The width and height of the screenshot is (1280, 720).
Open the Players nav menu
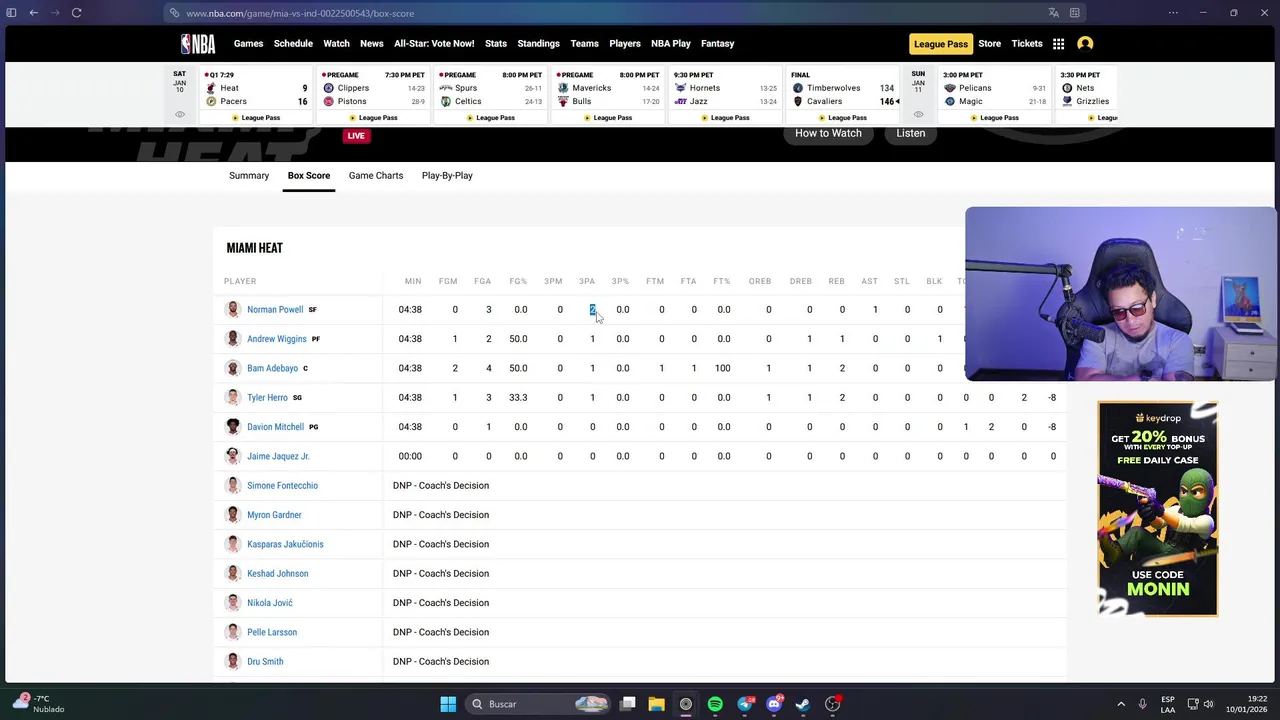tap(625, 44)
